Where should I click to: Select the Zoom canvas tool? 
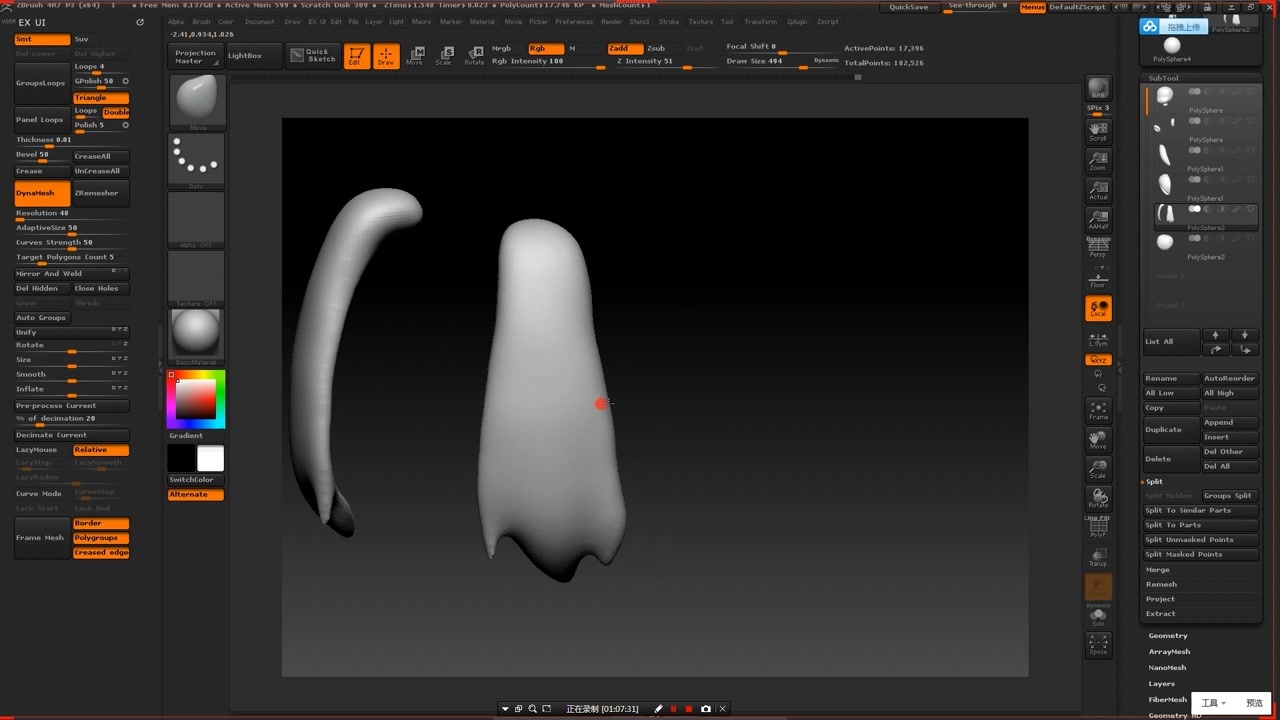tap(1098, 160)
